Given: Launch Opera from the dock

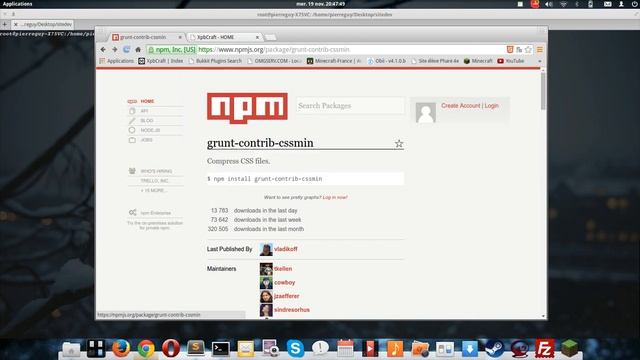Looking at the screenshot, I should tap(171, 349).
